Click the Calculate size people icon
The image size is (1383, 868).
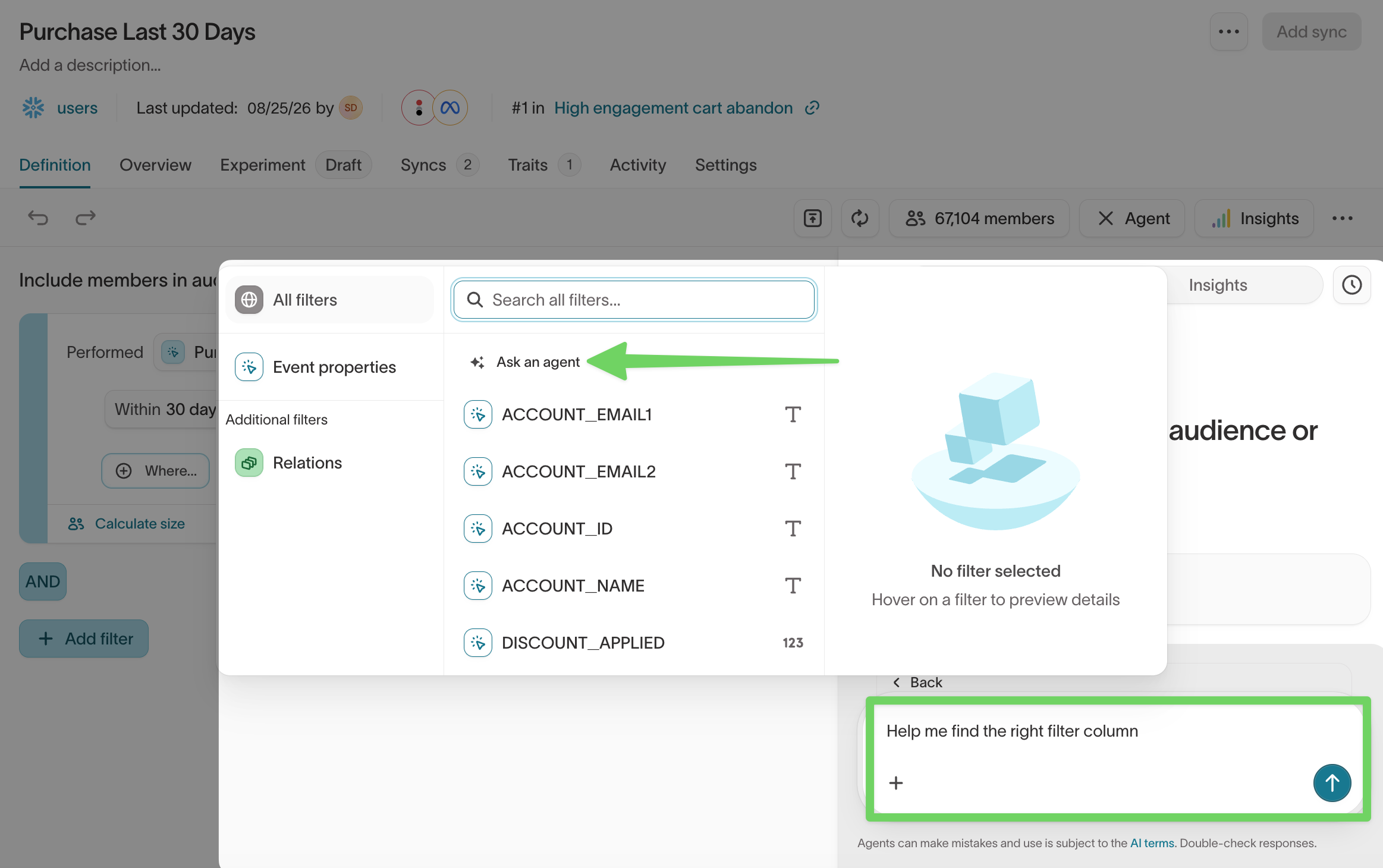(x=76, y=524)
